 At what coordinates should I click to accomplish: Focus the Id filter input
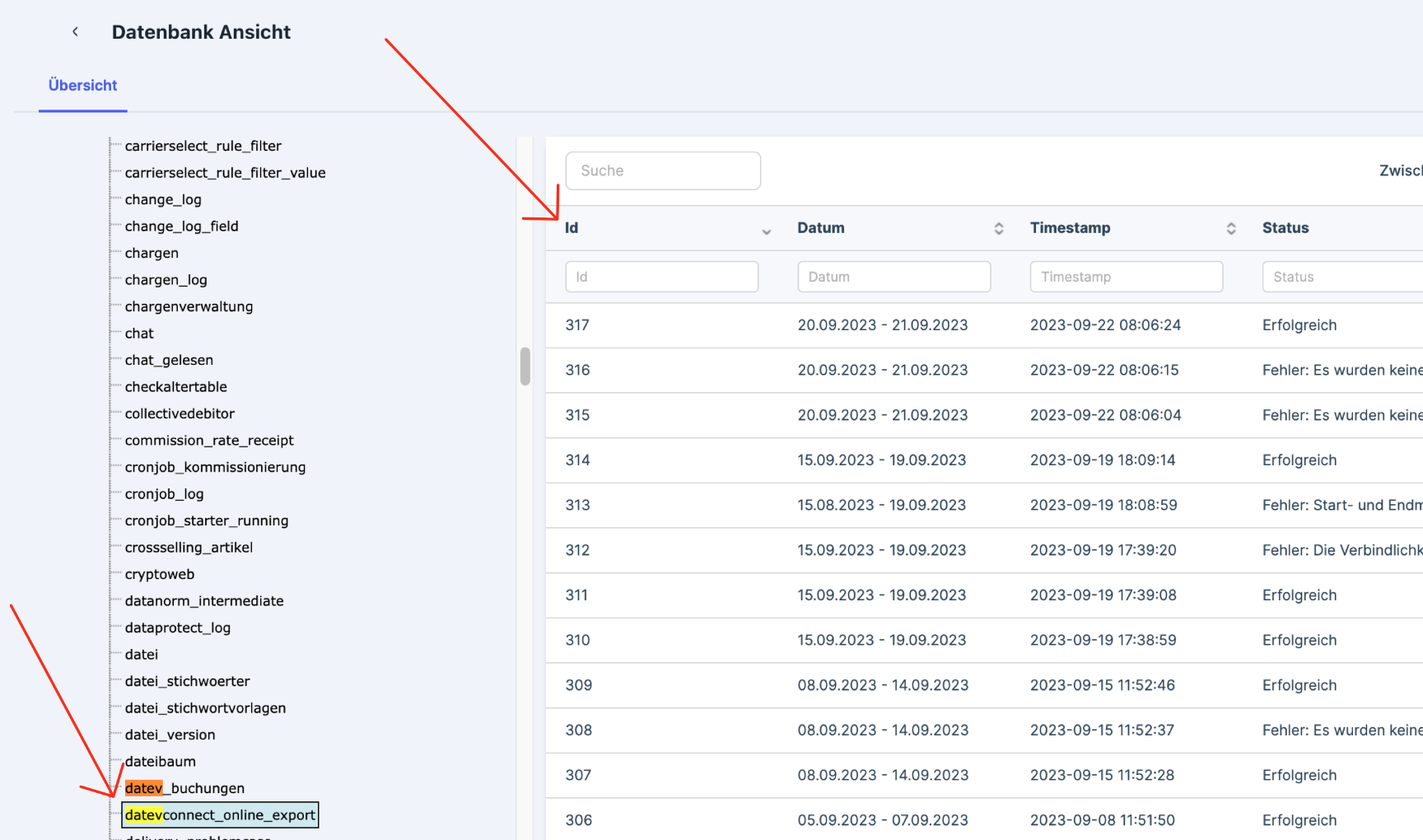661,278
